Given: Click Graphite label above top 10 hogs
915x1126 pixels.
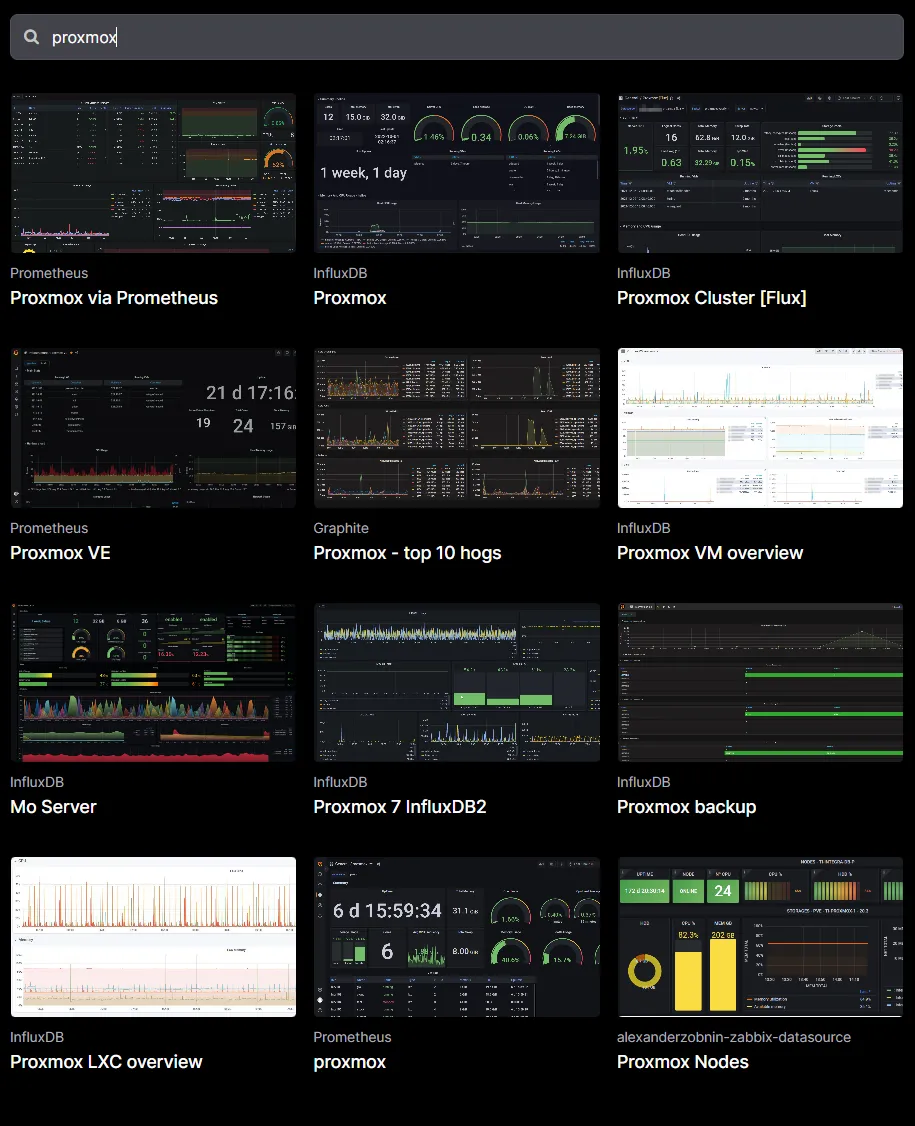Looking at the screenshot, I should [x=341, y=528].
